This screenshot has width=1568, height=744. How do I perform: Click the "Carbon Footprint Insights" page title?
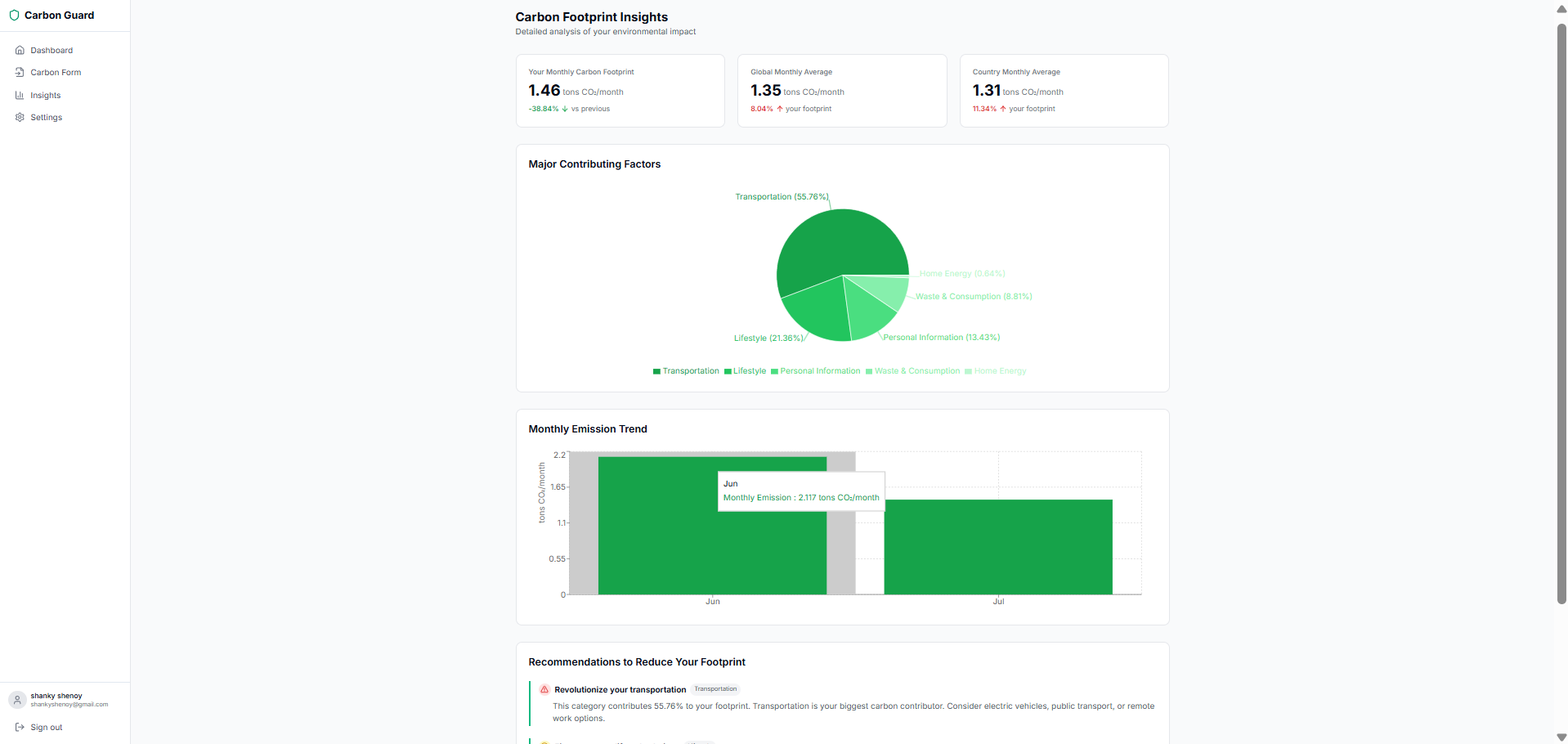(592, 17)
